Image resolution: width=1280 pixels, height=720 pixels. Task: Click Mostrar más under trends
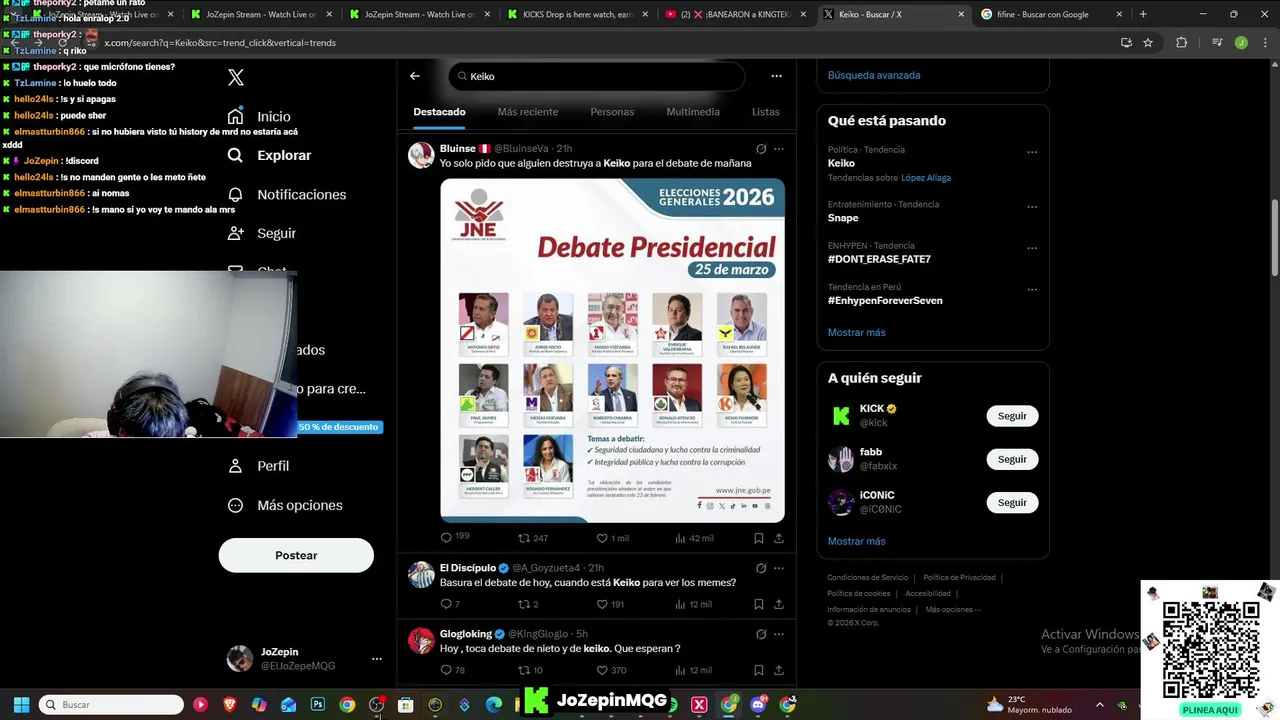point(856,332)
